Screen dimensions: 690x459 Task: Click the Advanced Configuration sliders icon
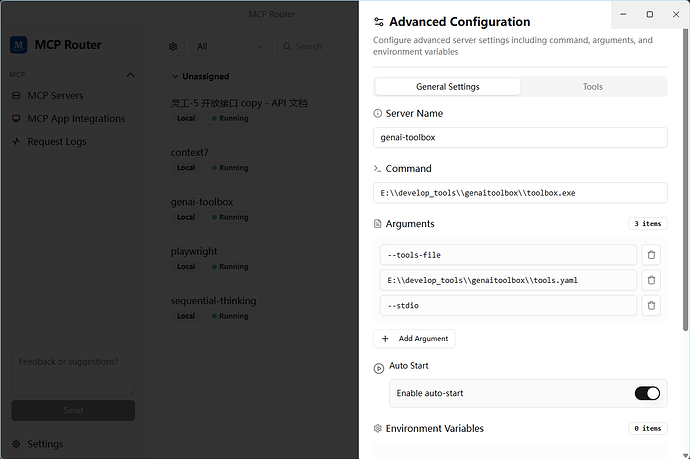click(x=378, y=22)
